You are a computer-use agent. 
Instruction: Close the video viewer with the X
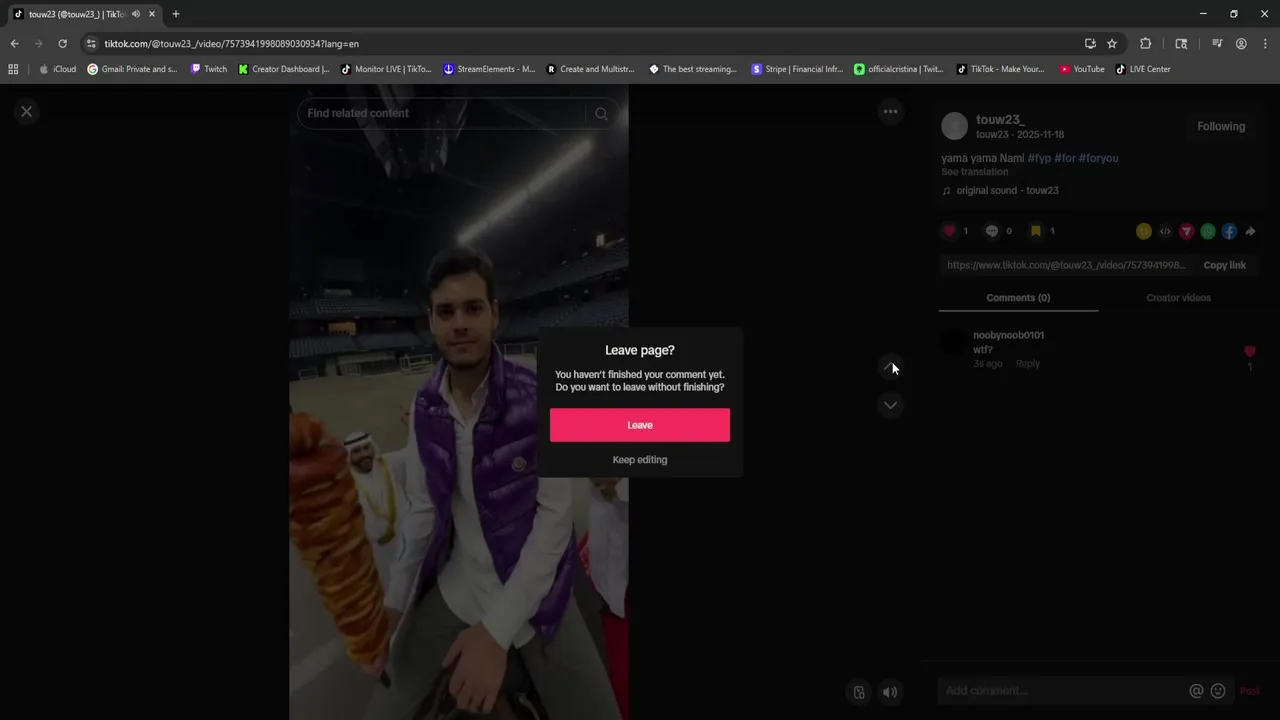pyautogui.click(x=27, y=112)
